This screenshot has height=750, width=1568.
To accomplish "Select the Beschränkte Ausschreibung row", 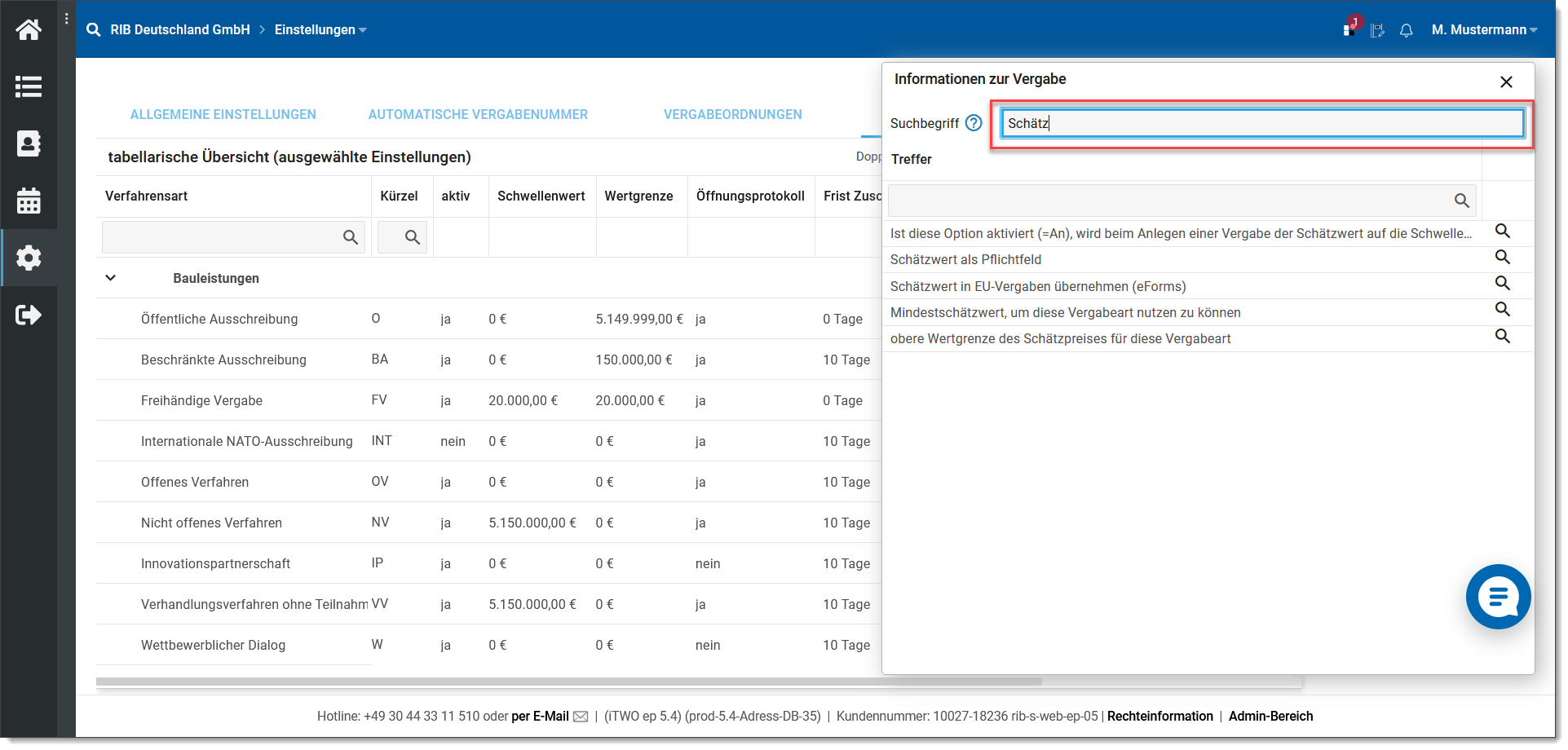I will coord(489,360).
